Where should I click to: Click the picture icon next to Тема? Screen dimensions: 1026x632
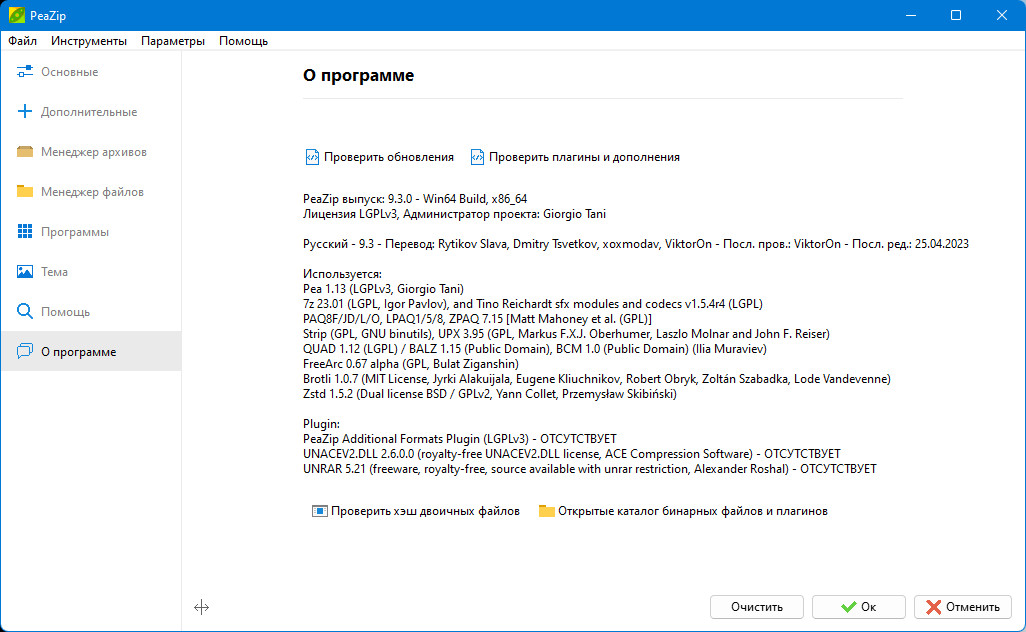pos(25,272)
